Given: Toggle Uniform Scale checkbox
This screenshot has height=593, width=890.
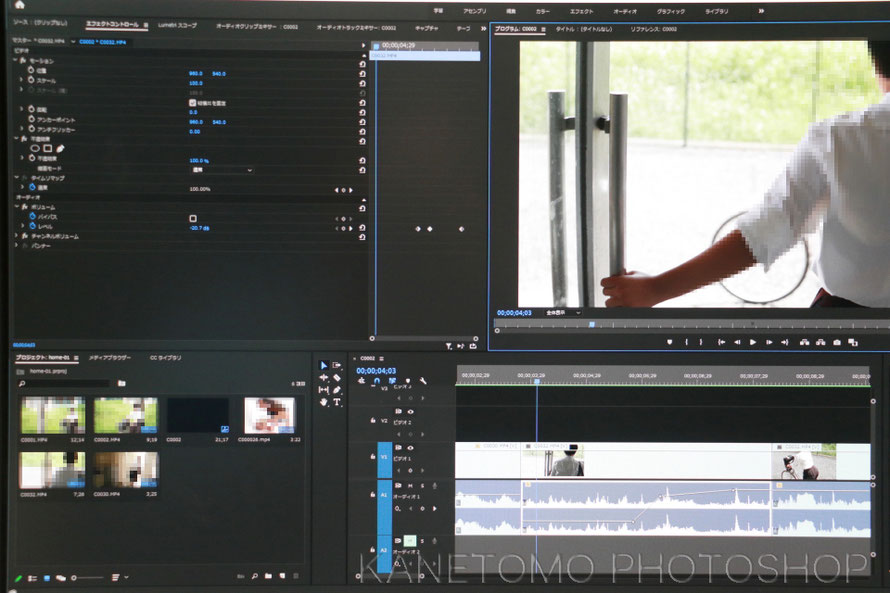Looking at the screenshot, I should [192, 103].
